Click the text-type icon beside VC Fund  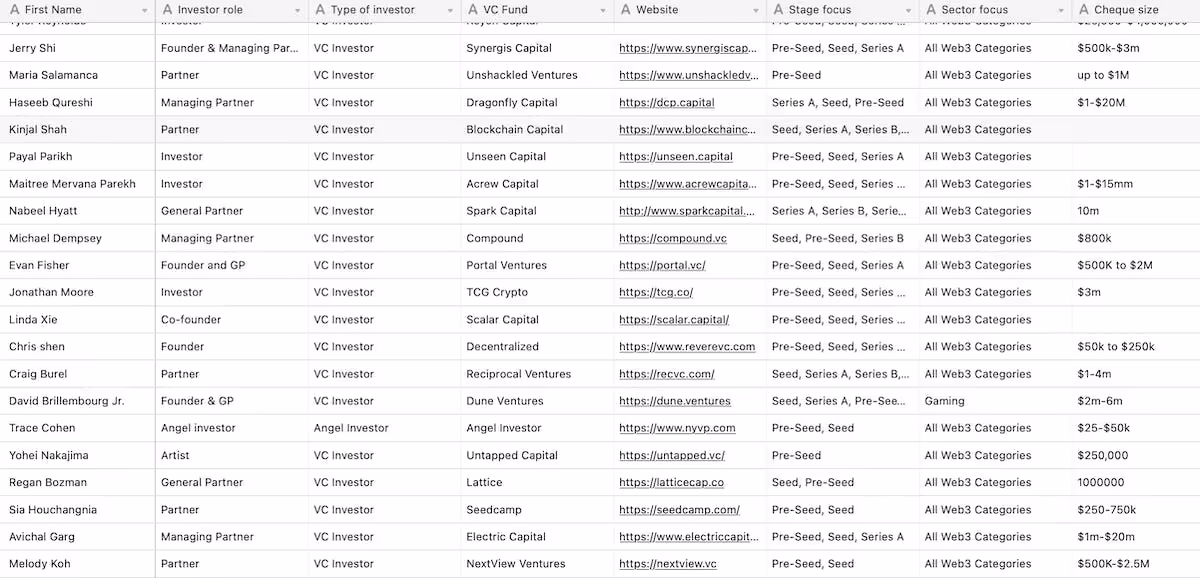pyautogui.click(x=473, y=10)
